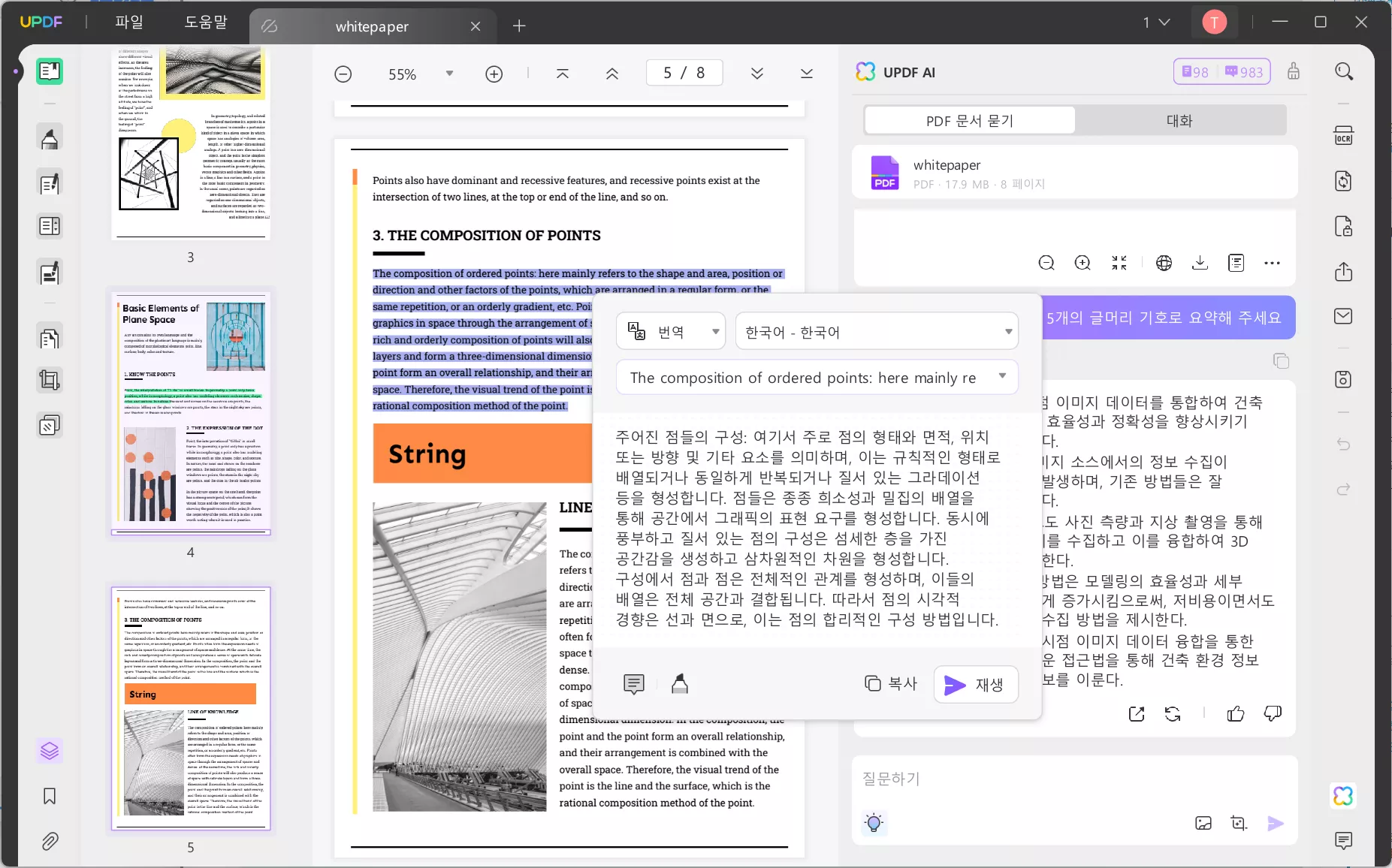Jump to the last page arrow

[x=807, y=74]
